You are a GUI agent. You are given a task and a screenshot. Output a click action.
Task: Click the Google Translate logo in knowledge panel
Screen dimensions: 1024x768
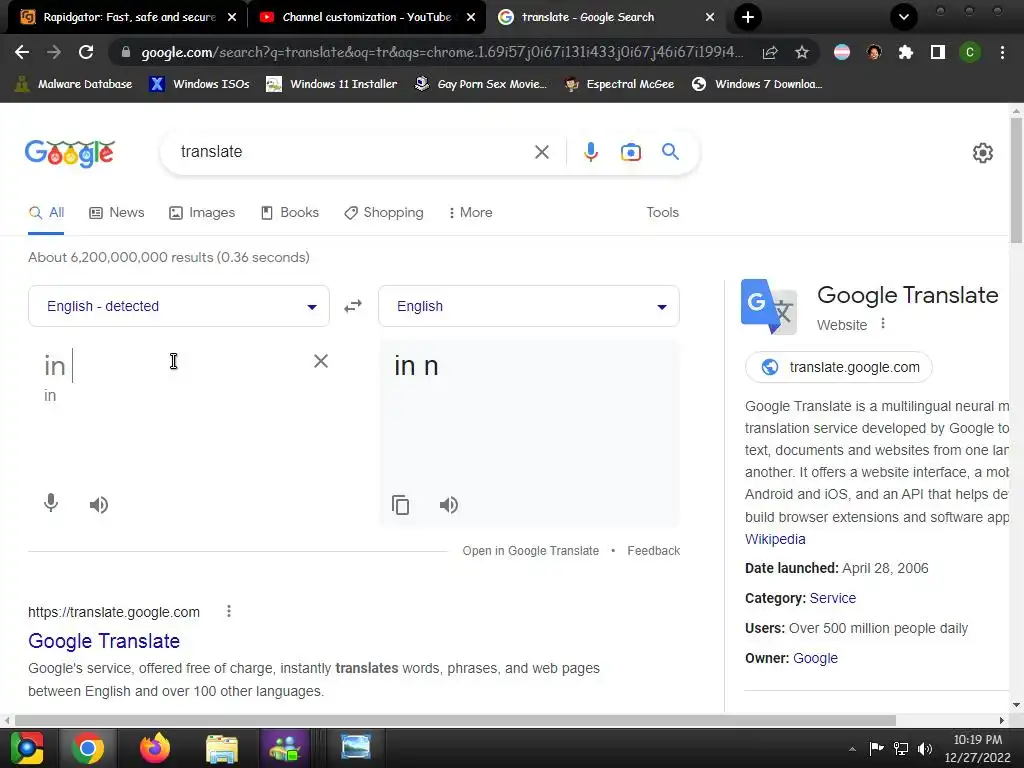coord(769,306)
